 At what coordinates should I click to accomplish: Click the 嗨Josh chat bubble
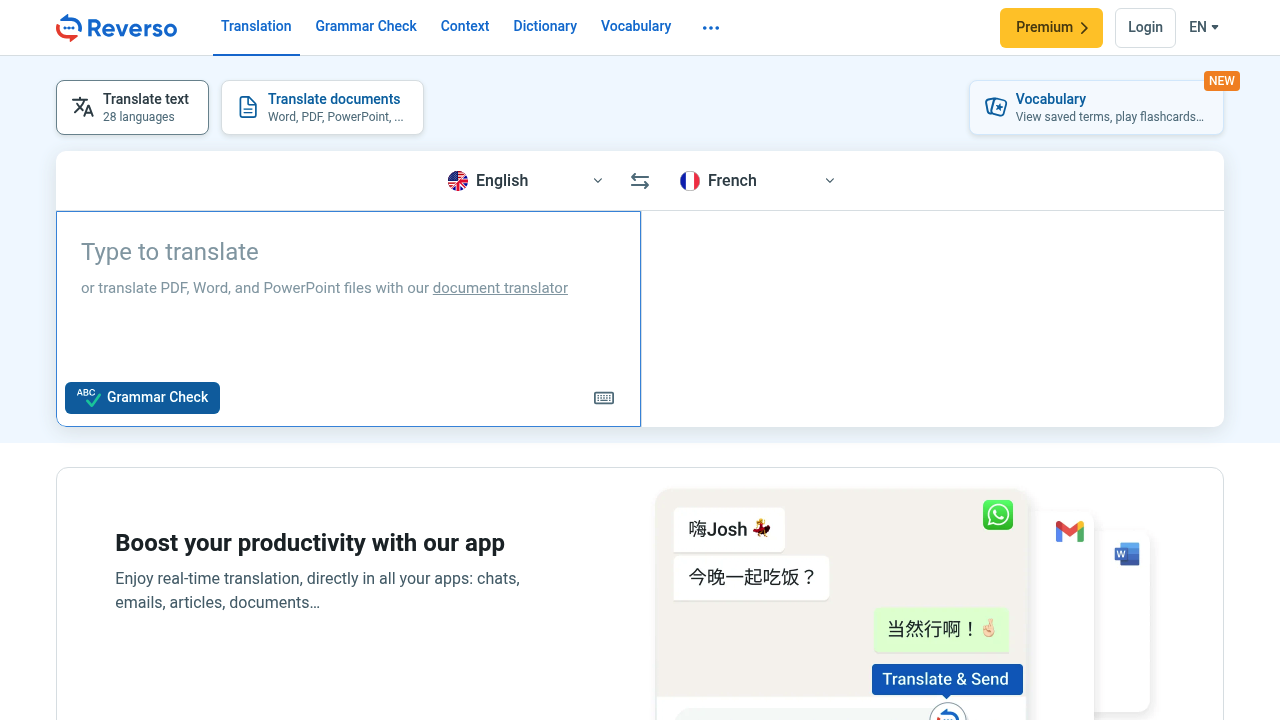pos(729,530)
